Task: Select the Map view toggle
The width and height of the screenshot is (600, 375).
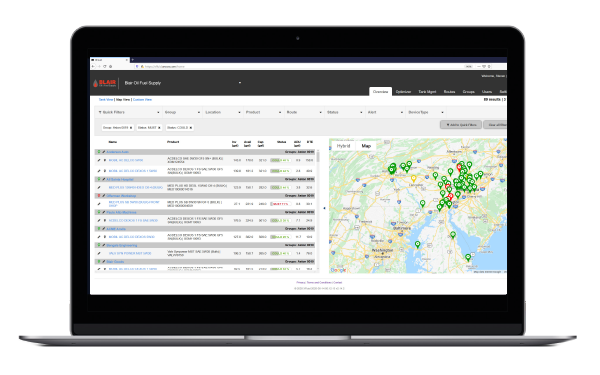Action: (366, 146)
